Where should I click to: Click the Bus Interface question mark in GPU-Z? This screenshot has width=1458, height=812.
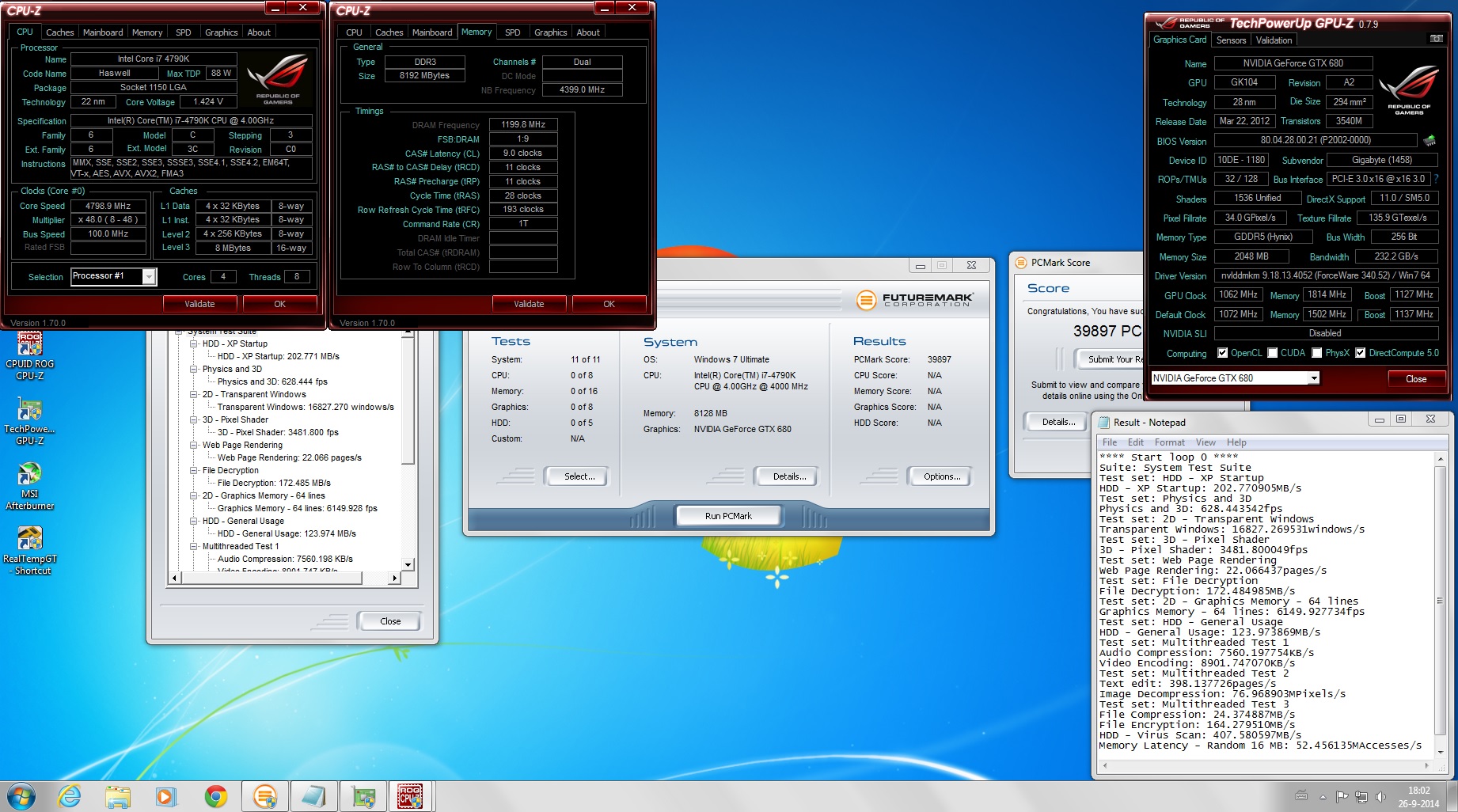tap(1436, 179)
